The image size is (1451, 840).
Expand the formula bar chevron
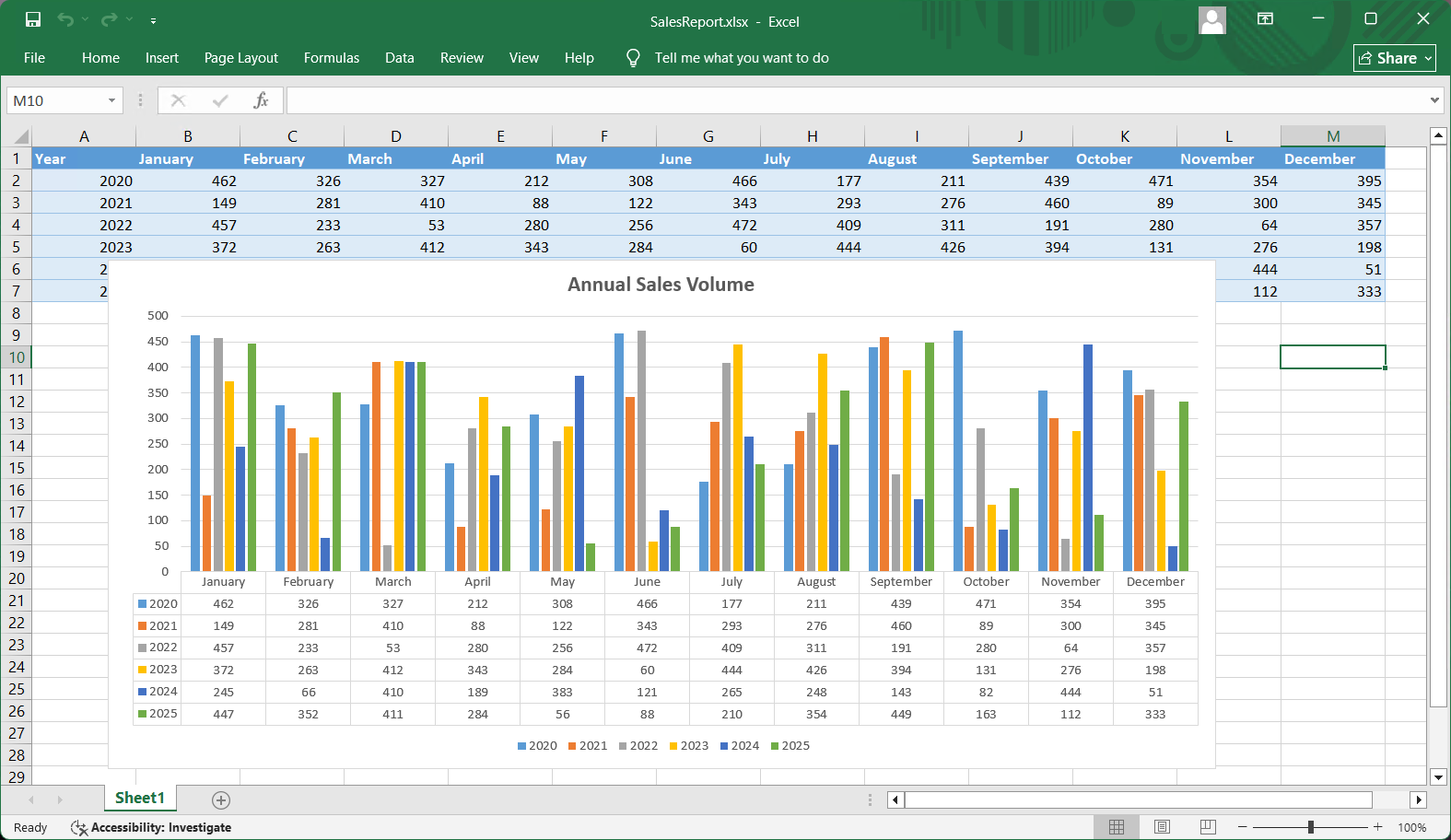(1434, 100)
